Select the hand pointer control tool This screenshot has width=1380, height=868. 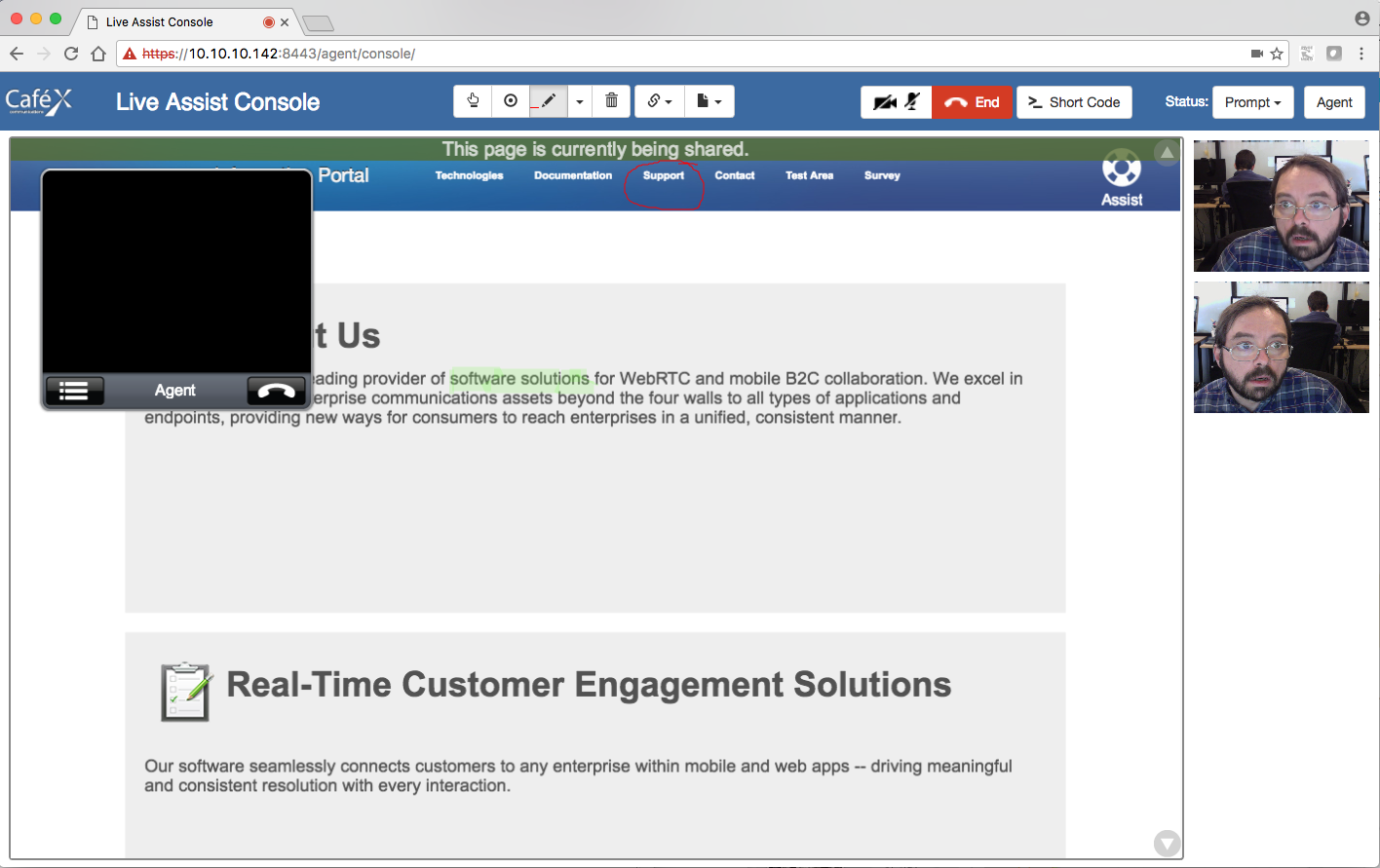click(473, 101)
